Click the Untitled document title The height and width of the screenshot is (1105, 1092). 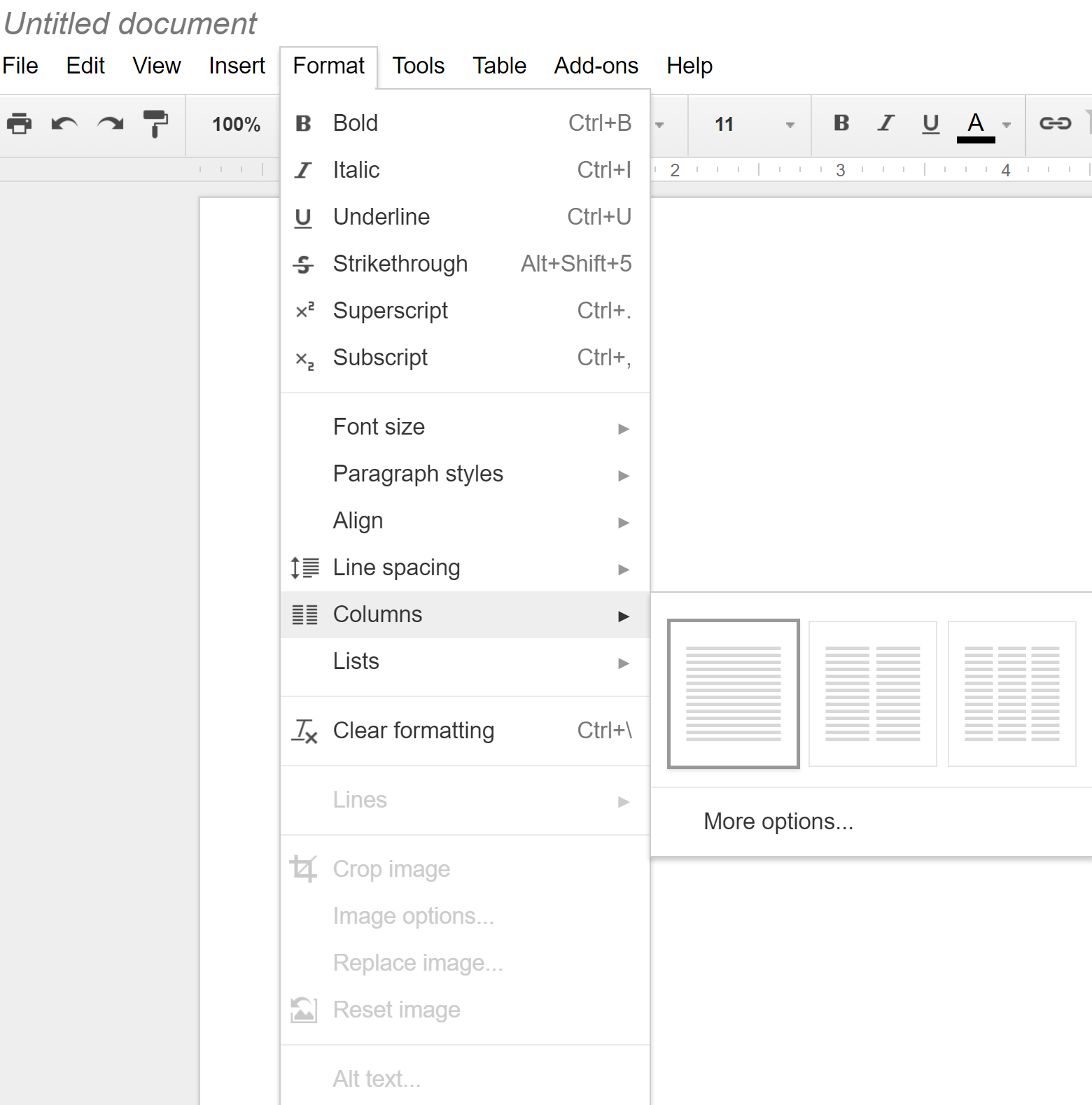[x=131, y=24]
